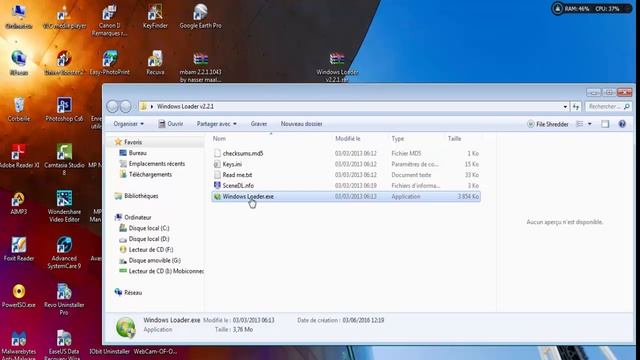Screen dimensions: 640x360
Task: Open mbam 2.2.1.1043 archive on desktop
Action: [x=200, y=67]
